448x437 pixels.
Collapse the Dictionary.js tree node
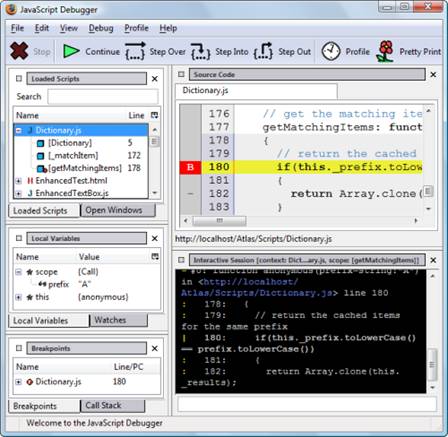click(x=19, y=130)
